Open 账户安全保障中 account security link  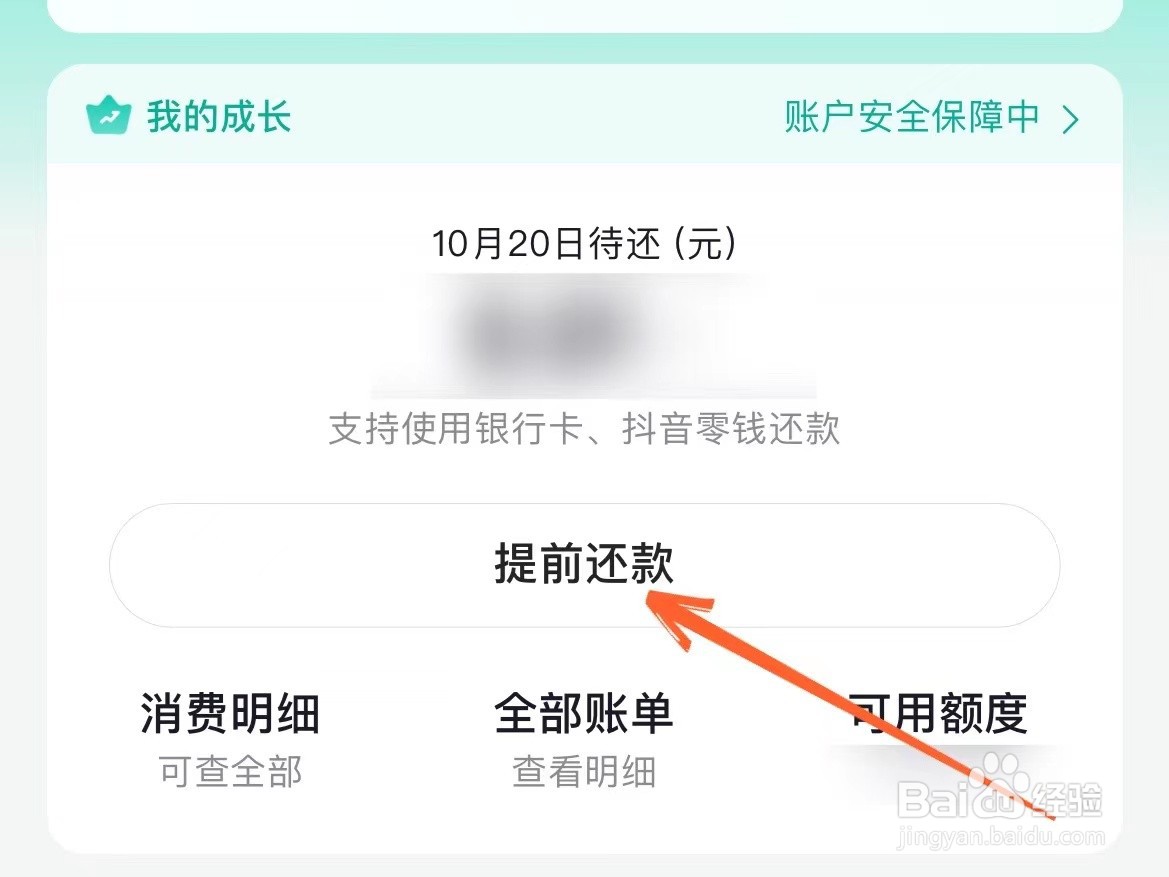[911, 117]
